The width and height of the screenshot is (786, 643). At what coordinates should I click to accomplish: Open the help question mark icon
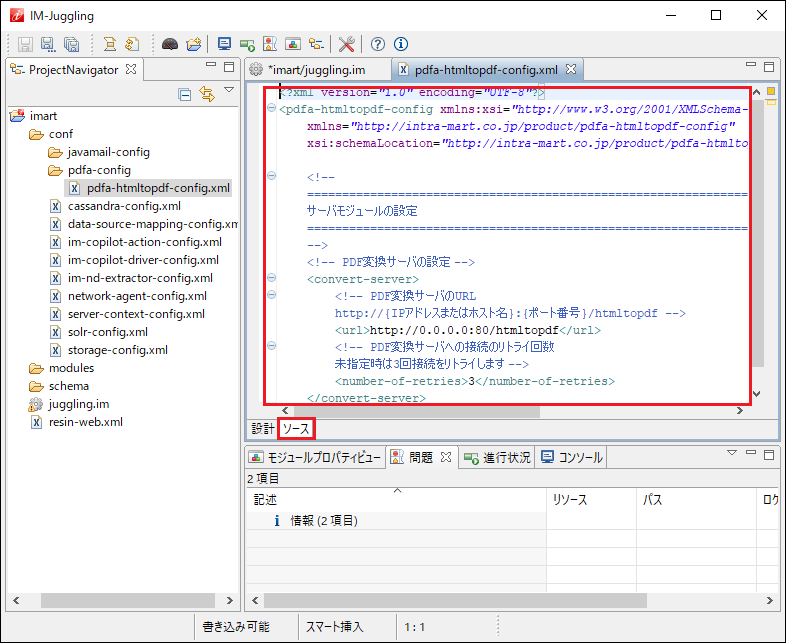pos(378,44)
